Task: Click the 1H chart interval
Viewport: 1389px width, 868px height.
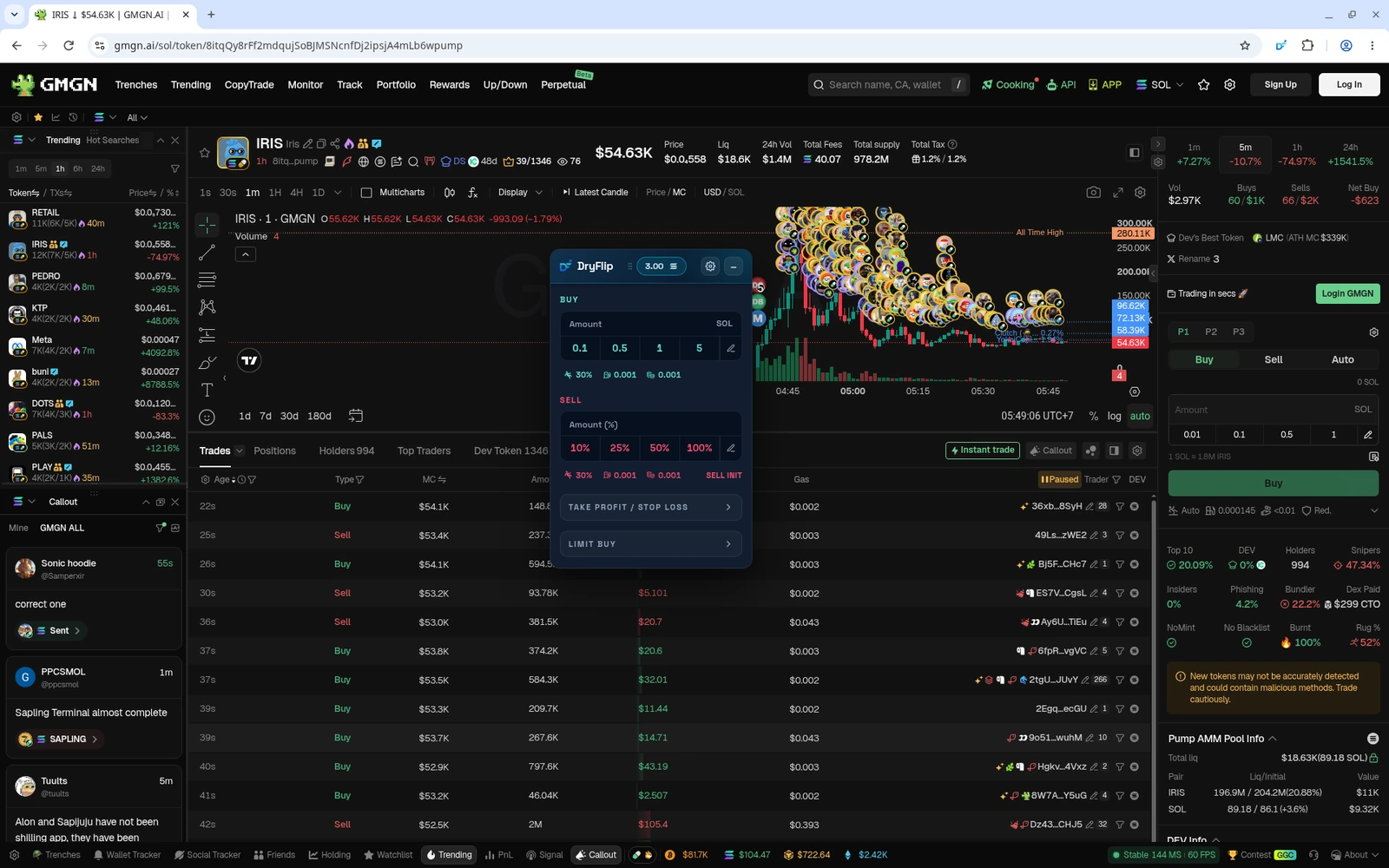Action: tap(275, 193)
